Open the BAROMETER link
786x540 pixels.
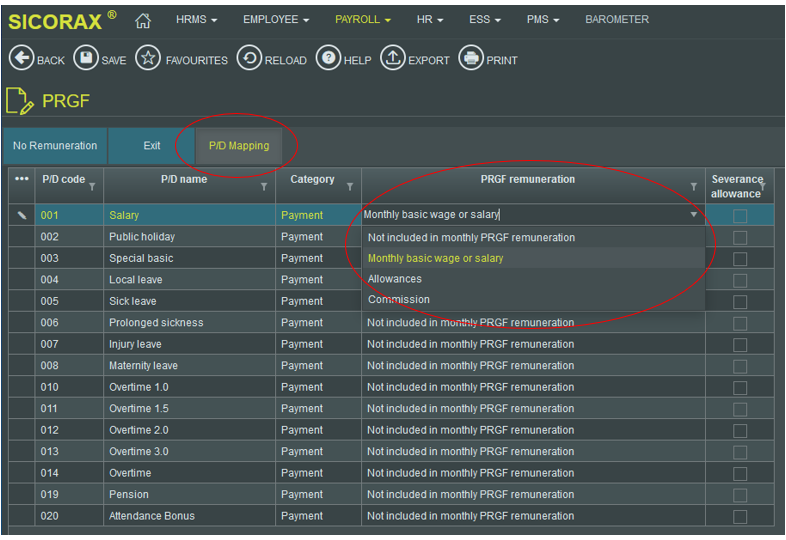click(x=616, y=20)
